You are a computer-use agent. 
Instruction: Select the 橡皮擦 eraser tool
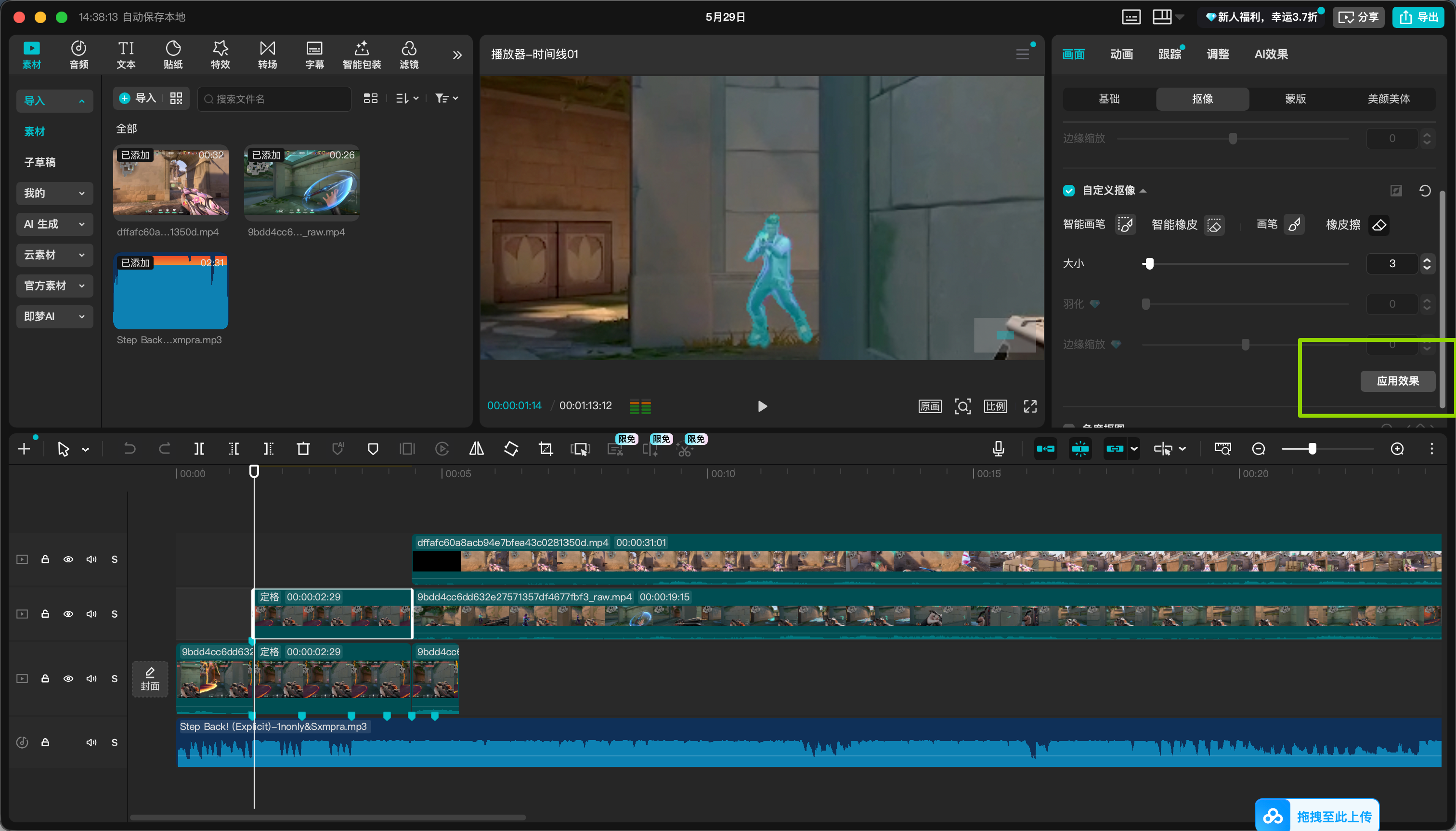tap(1379, 225)
